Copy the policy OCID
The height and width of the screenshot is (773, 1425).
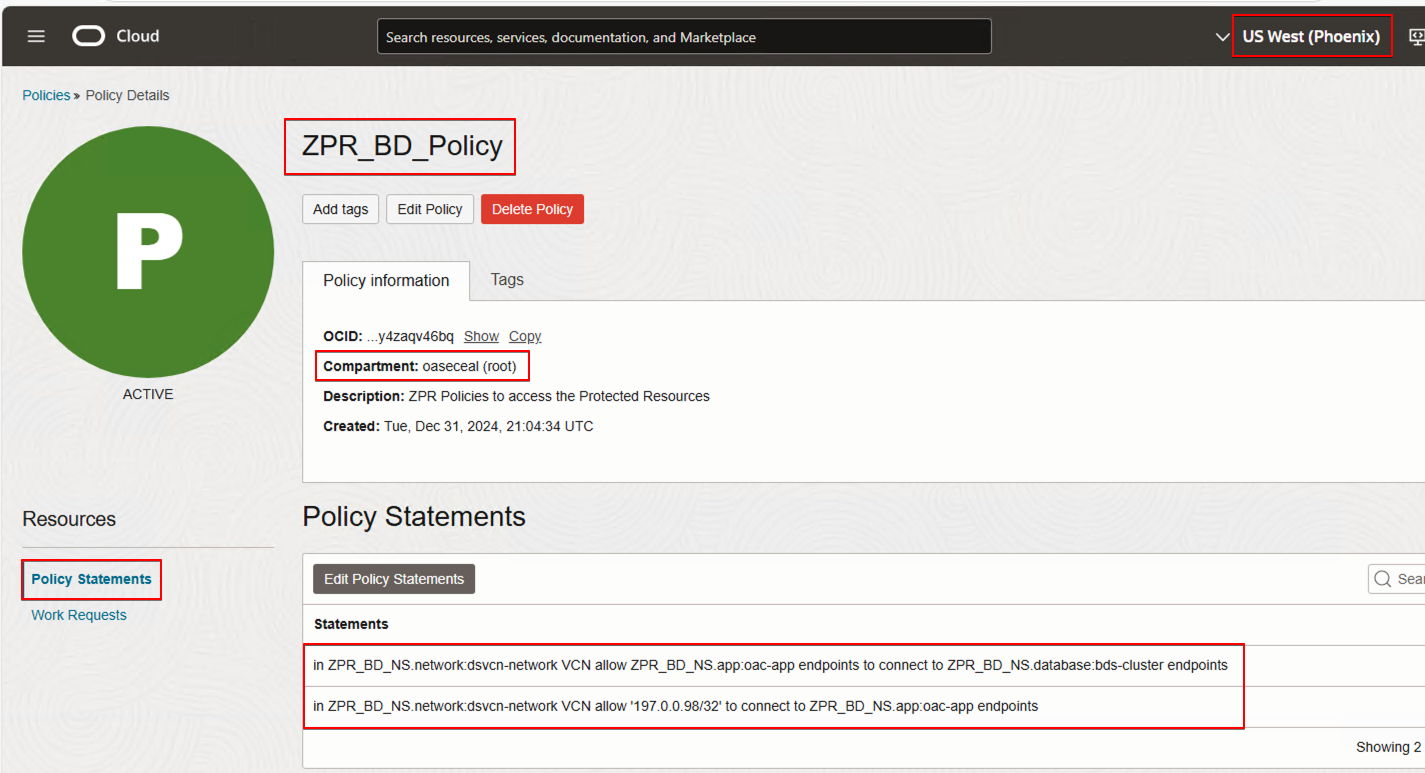pos(525,336)
